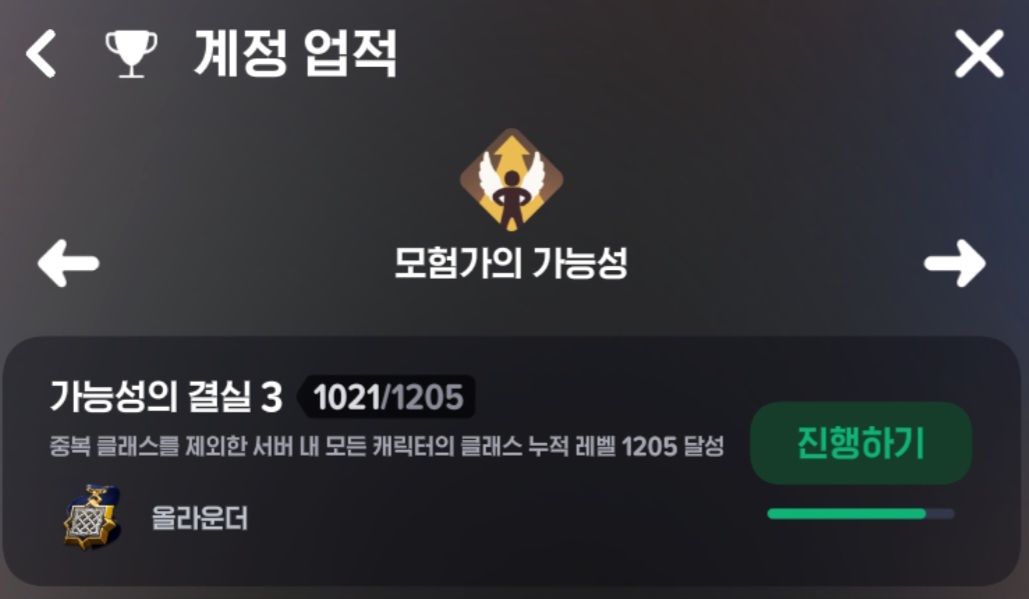Click the 올라운더 reward title label

tap(200, 518)
